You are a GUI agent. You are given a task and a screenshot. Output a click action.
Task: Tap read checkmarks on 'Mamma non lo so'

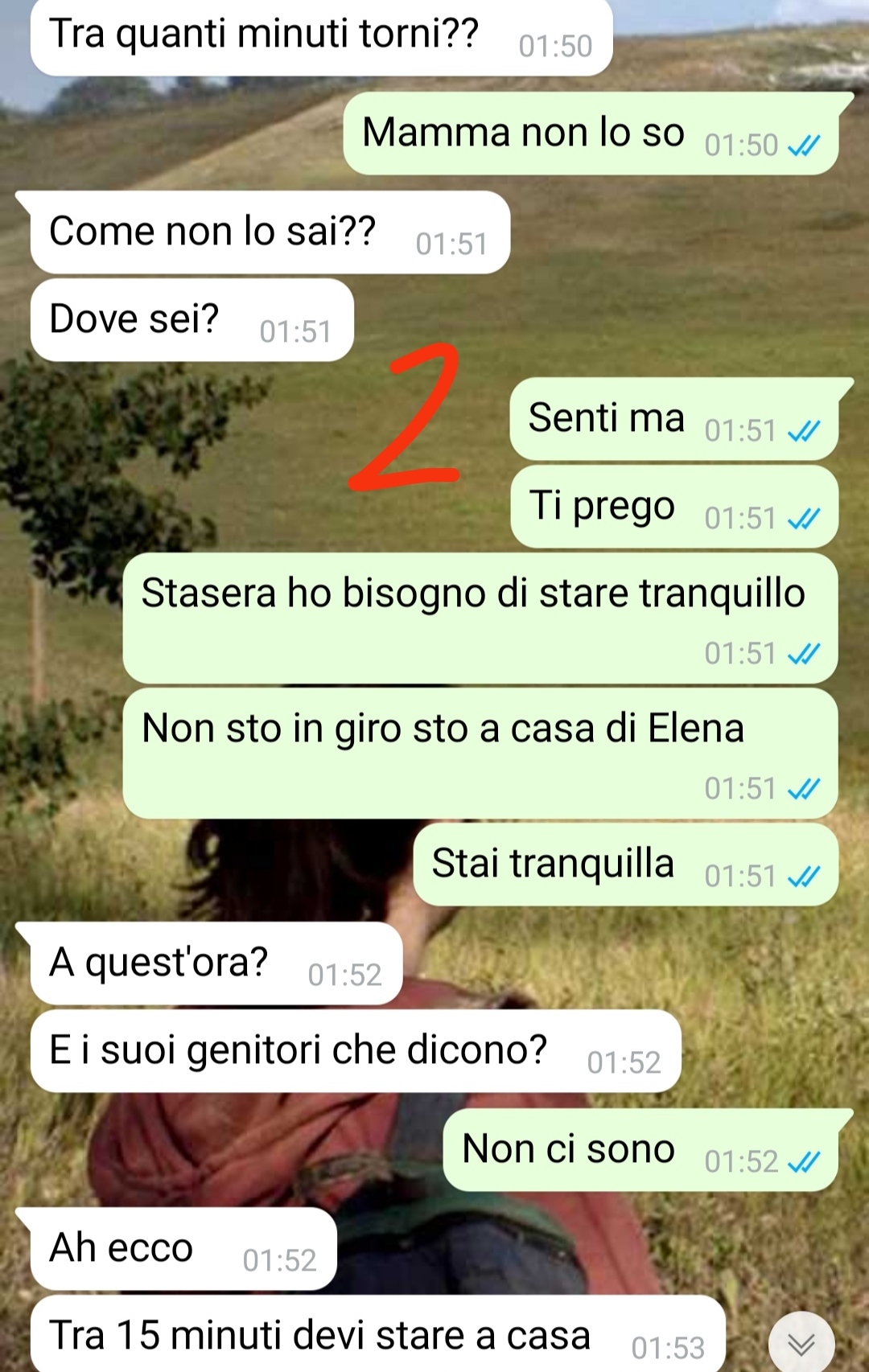click(x=804, y=146)
